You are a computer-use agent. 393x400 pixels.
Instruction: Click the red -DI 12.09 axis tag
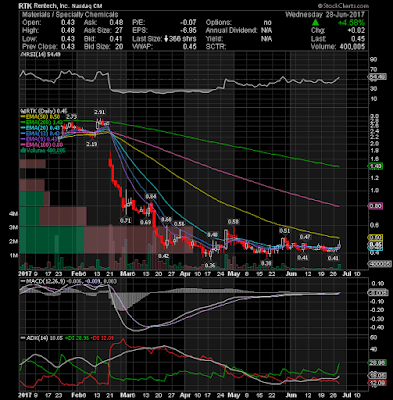click(x=377, y=382)
